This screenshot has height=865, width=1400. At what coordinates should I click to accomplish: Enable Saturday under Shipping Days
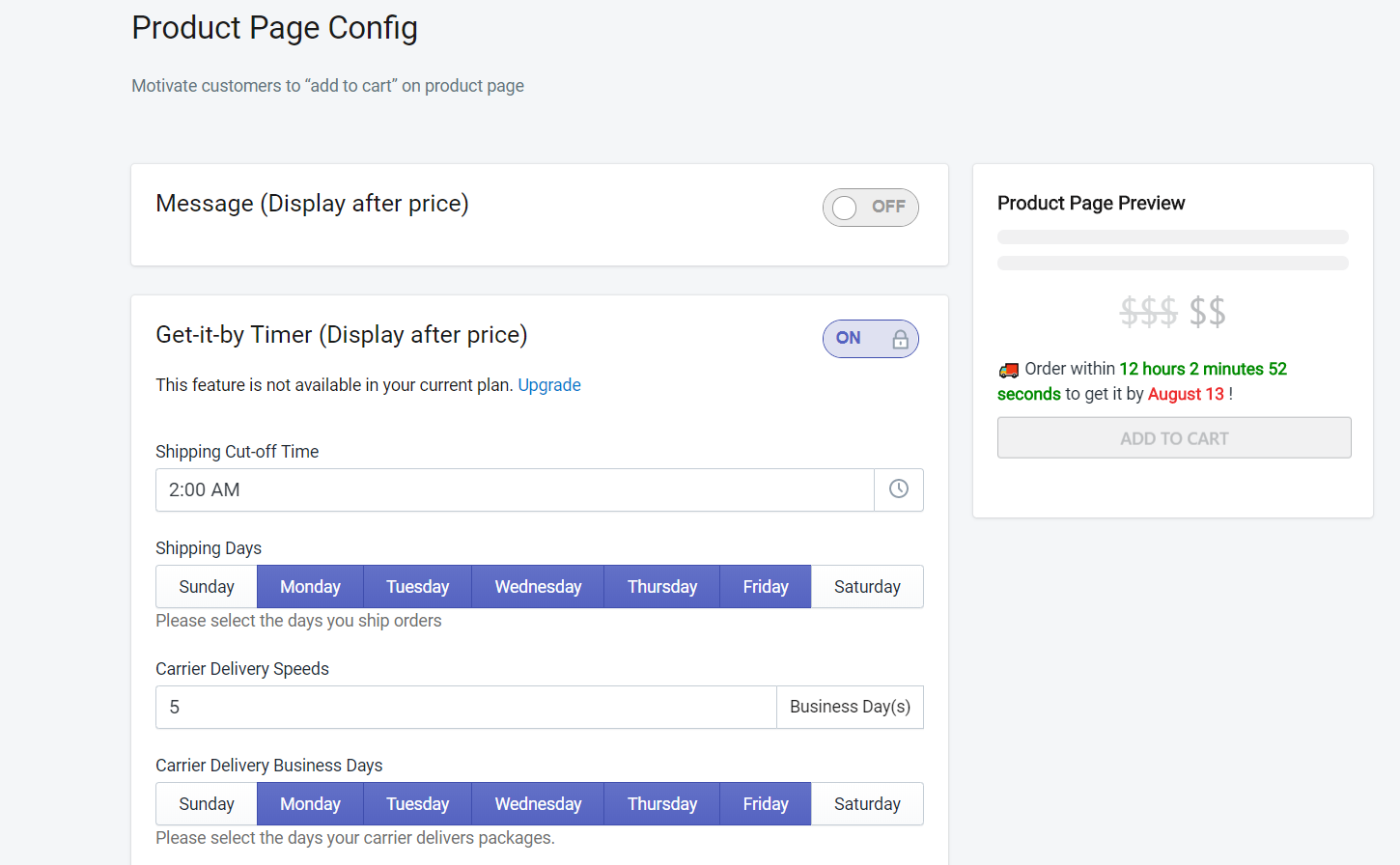click(867, 587)
